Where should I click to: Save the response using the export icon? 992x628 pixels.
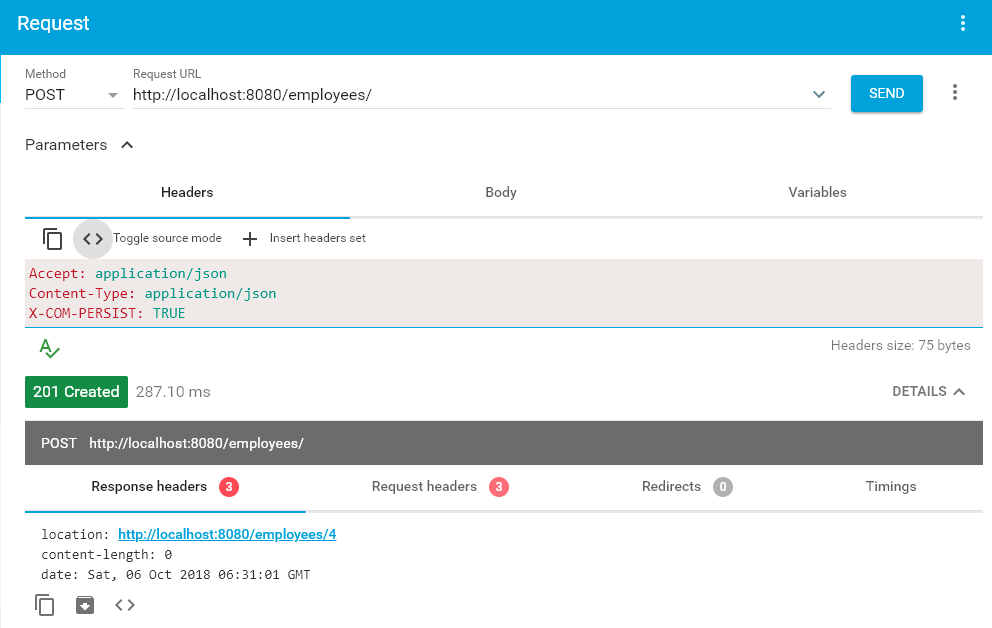click(84, 605)
